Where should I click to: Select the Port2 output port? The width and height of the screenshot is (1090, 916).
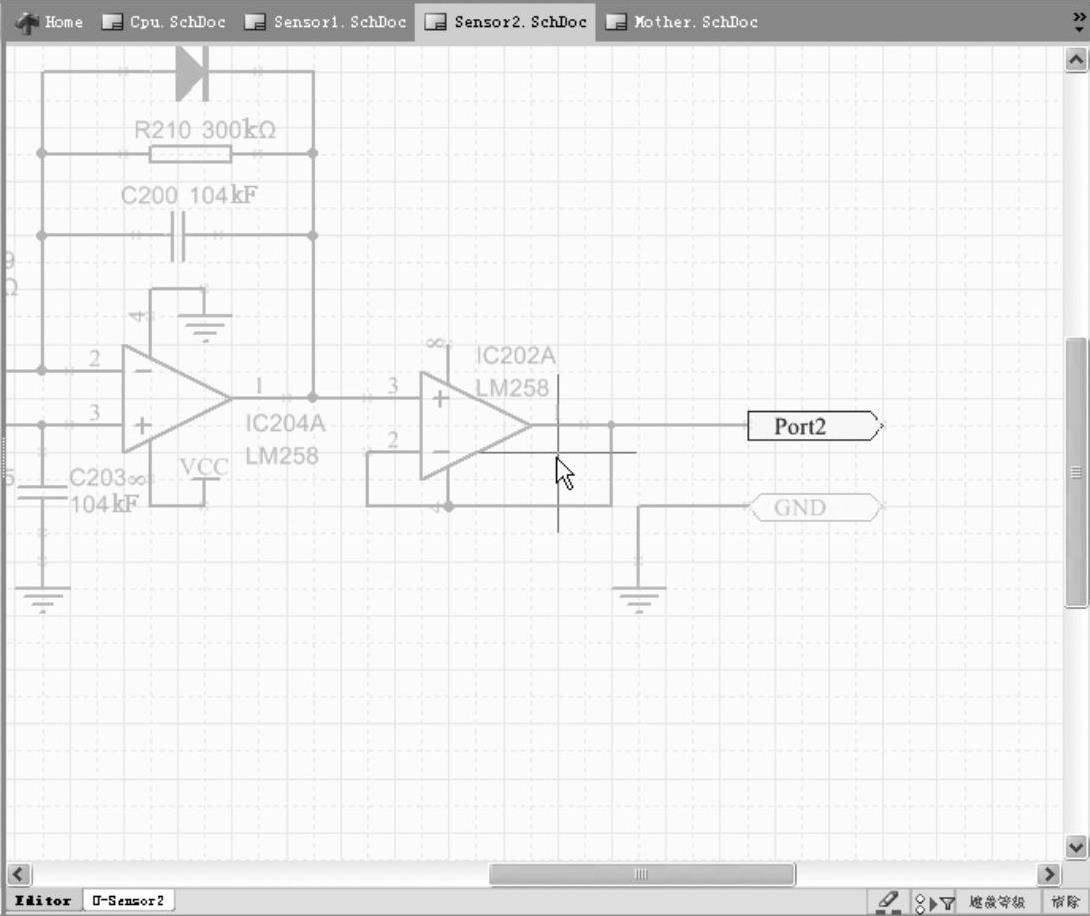coord(813,426)
